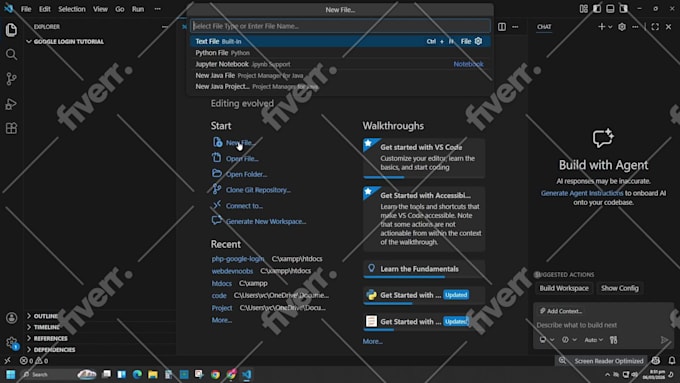
Task: Select New Java Project option
Action: tap(340, 86)
